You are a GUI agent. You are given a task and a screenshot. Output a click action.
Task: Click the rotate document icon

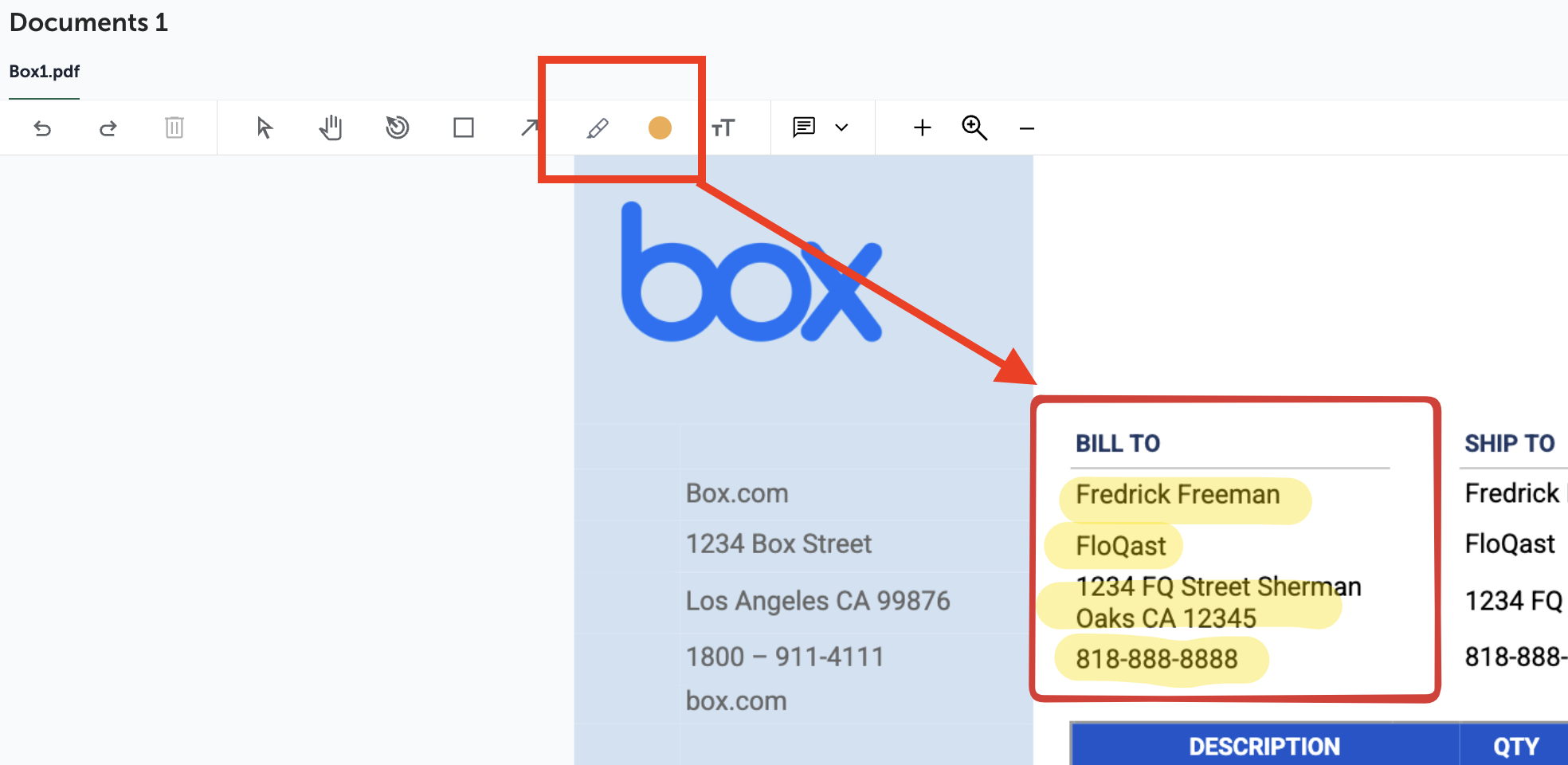397,127
